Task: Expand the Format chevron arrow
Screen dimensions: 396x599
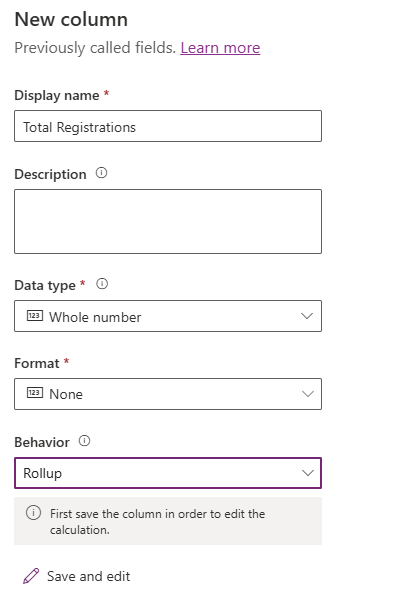Action: 307,394
